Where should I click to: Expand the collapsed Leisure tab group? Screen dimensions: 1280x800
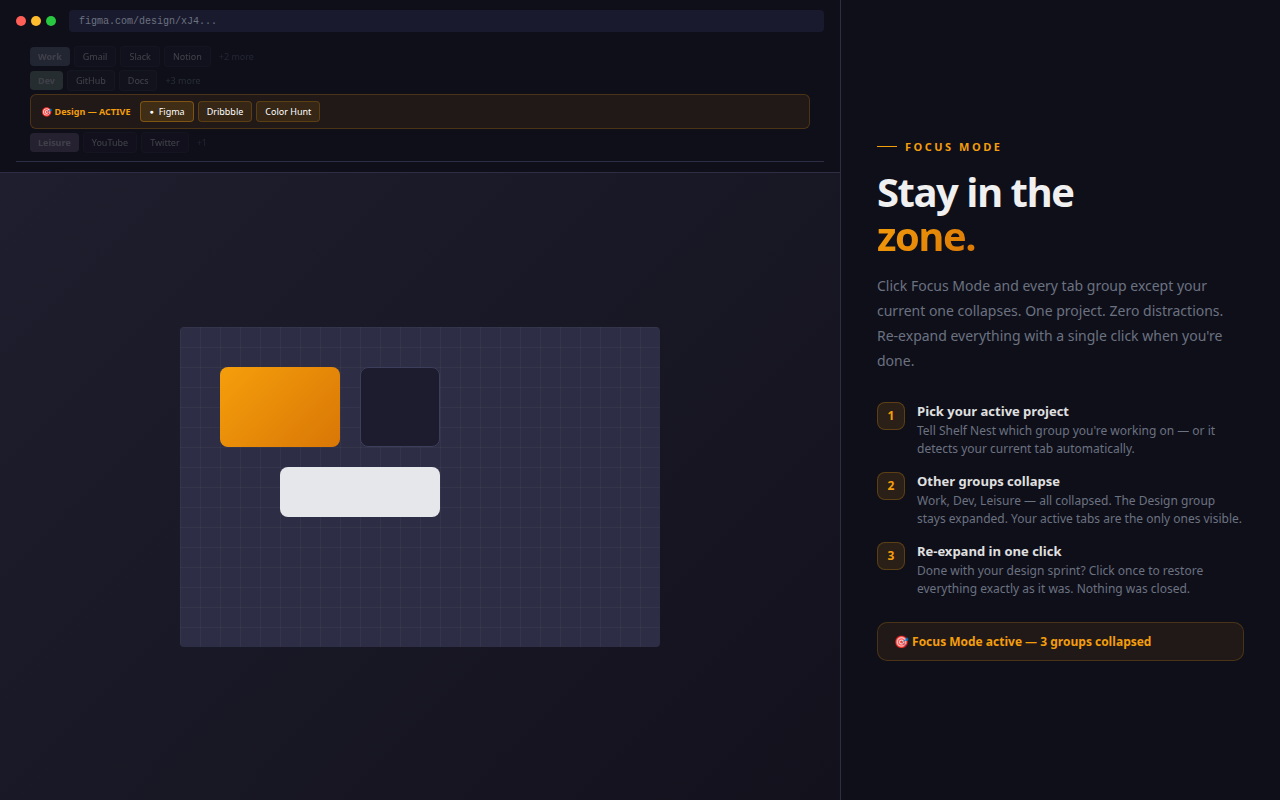54,143
